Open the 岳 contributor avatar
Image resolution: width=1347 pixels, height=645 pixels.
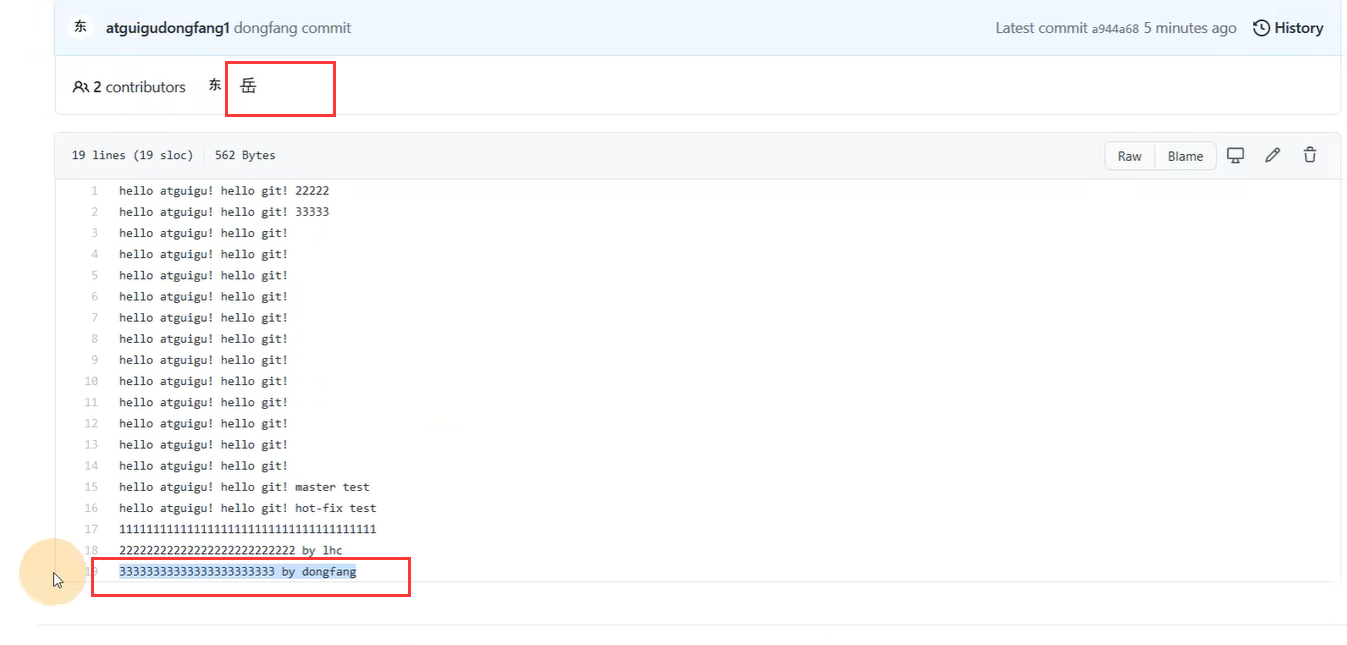(248, 86)
